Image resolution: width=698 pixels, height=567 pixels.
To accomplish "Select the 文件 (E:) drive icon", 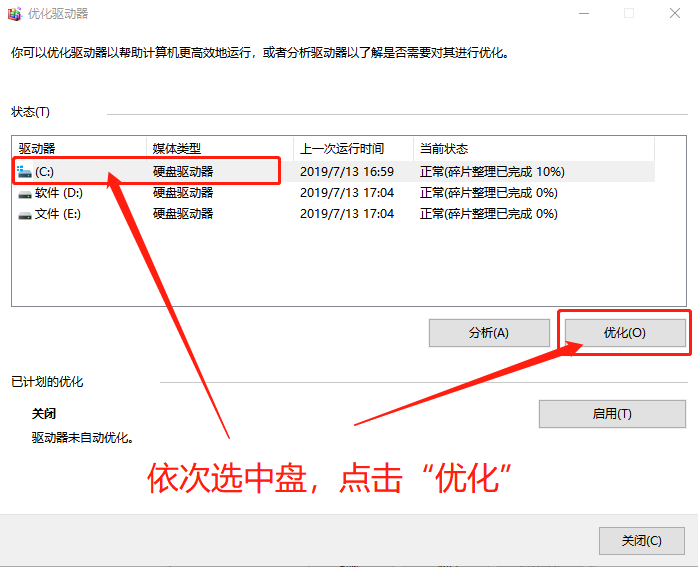I will tap(25, 214).
